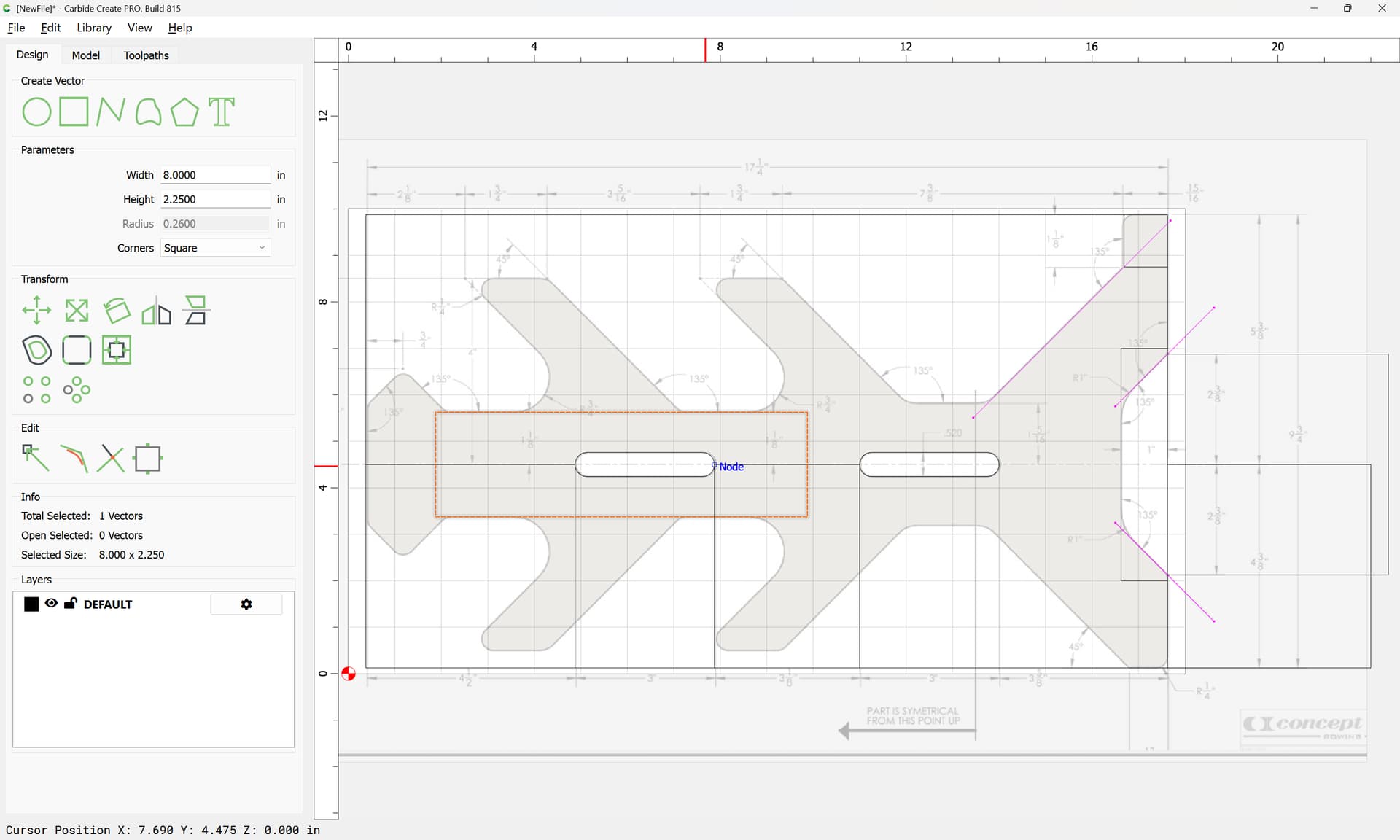Viewport: 1400px width, 840px height.
Task: Toggle lock on DEFAULT layer
Action: [71, 604]
